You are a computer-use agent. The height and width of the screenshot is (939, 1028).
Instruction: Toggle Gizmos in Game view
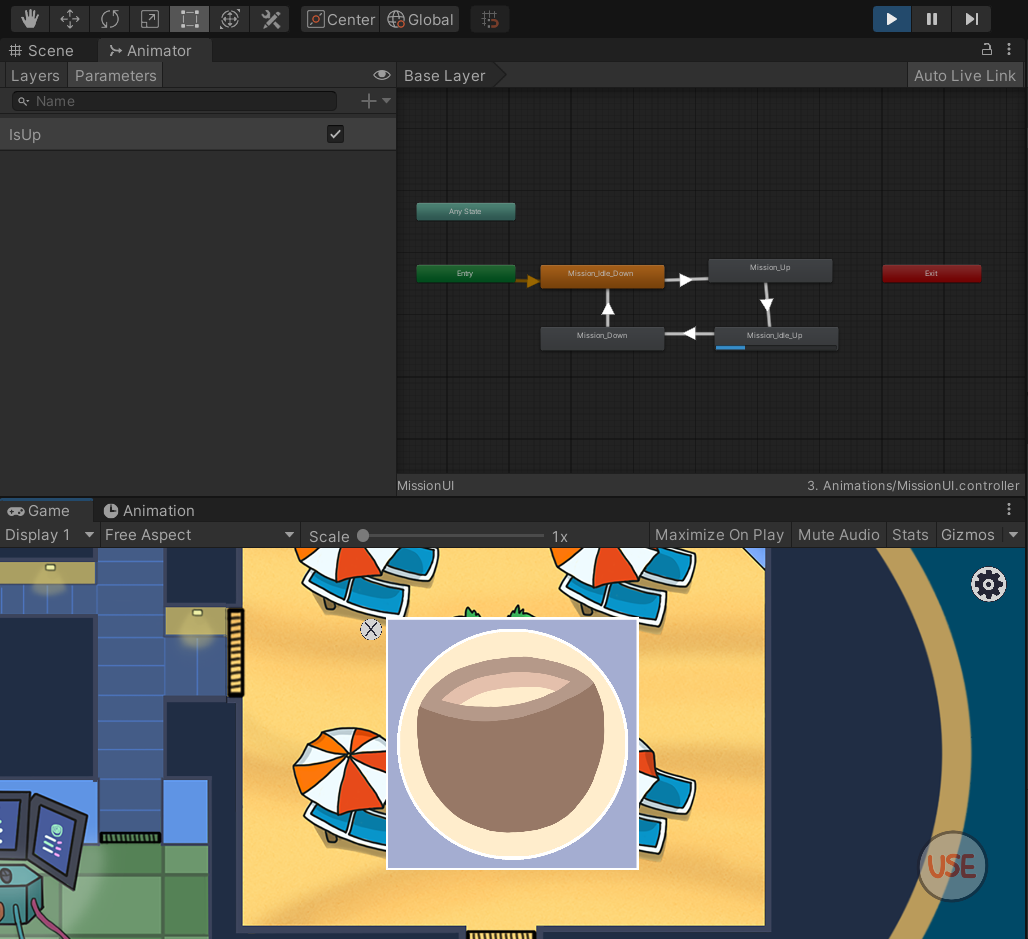pos(968,535)
